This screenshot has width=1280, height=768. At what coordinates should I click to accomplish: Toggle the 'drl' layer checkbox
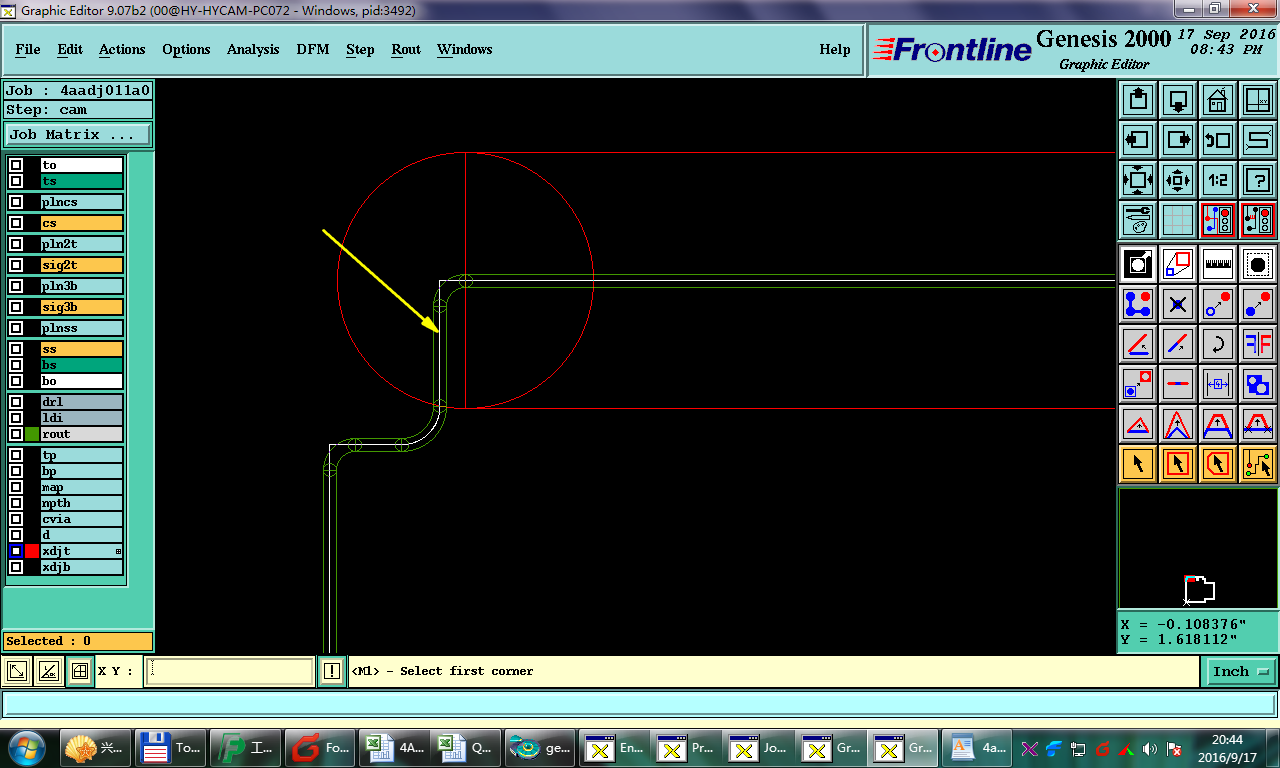tap(16, 402)
